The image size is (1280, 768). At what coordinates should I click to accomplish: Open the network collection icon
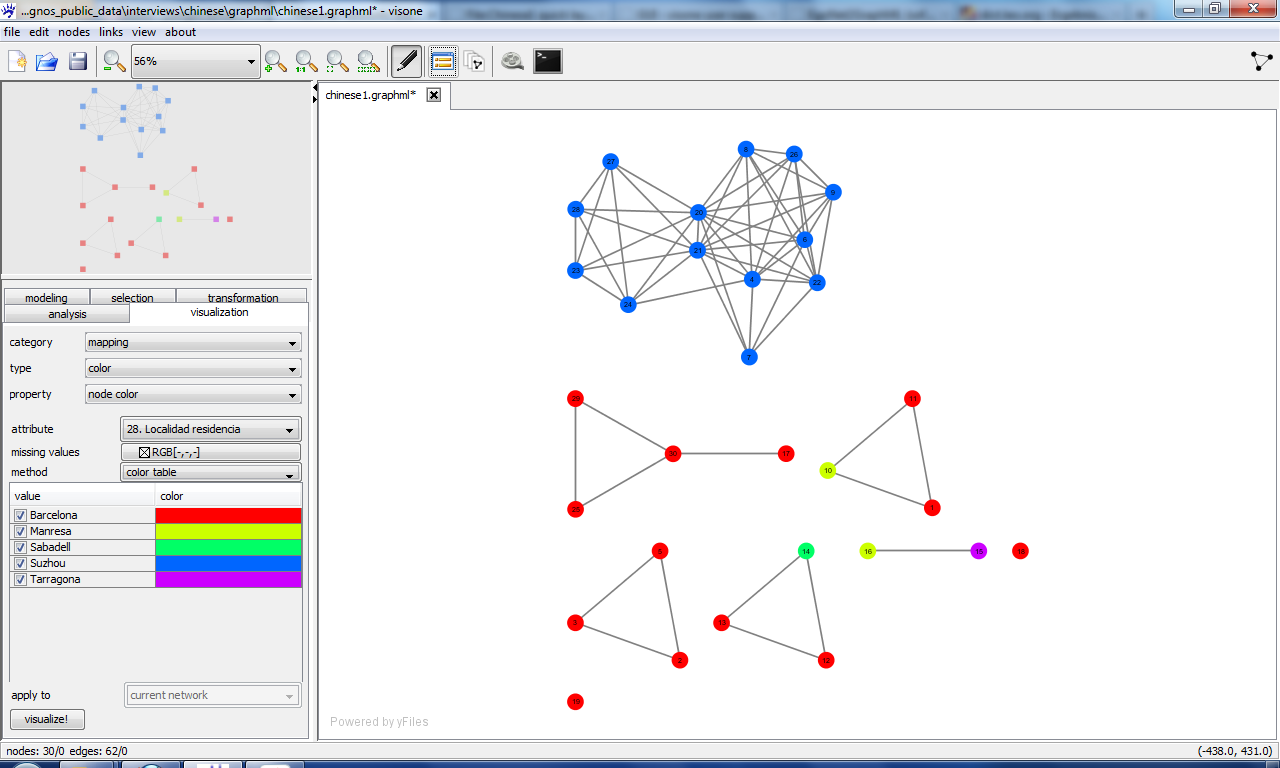point(475,62)
